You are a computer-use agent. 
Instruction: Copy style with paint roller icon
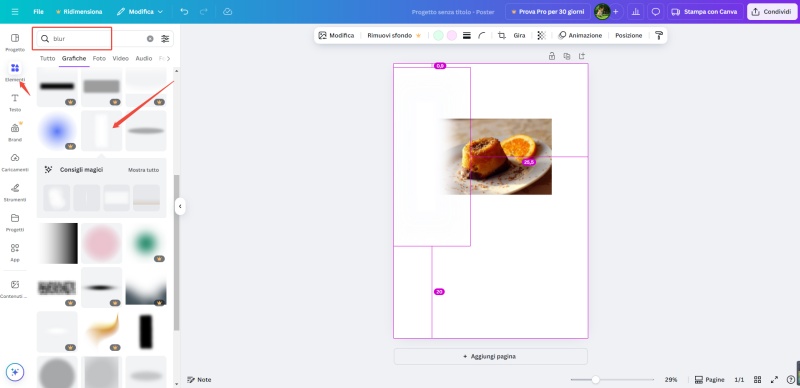659,35
